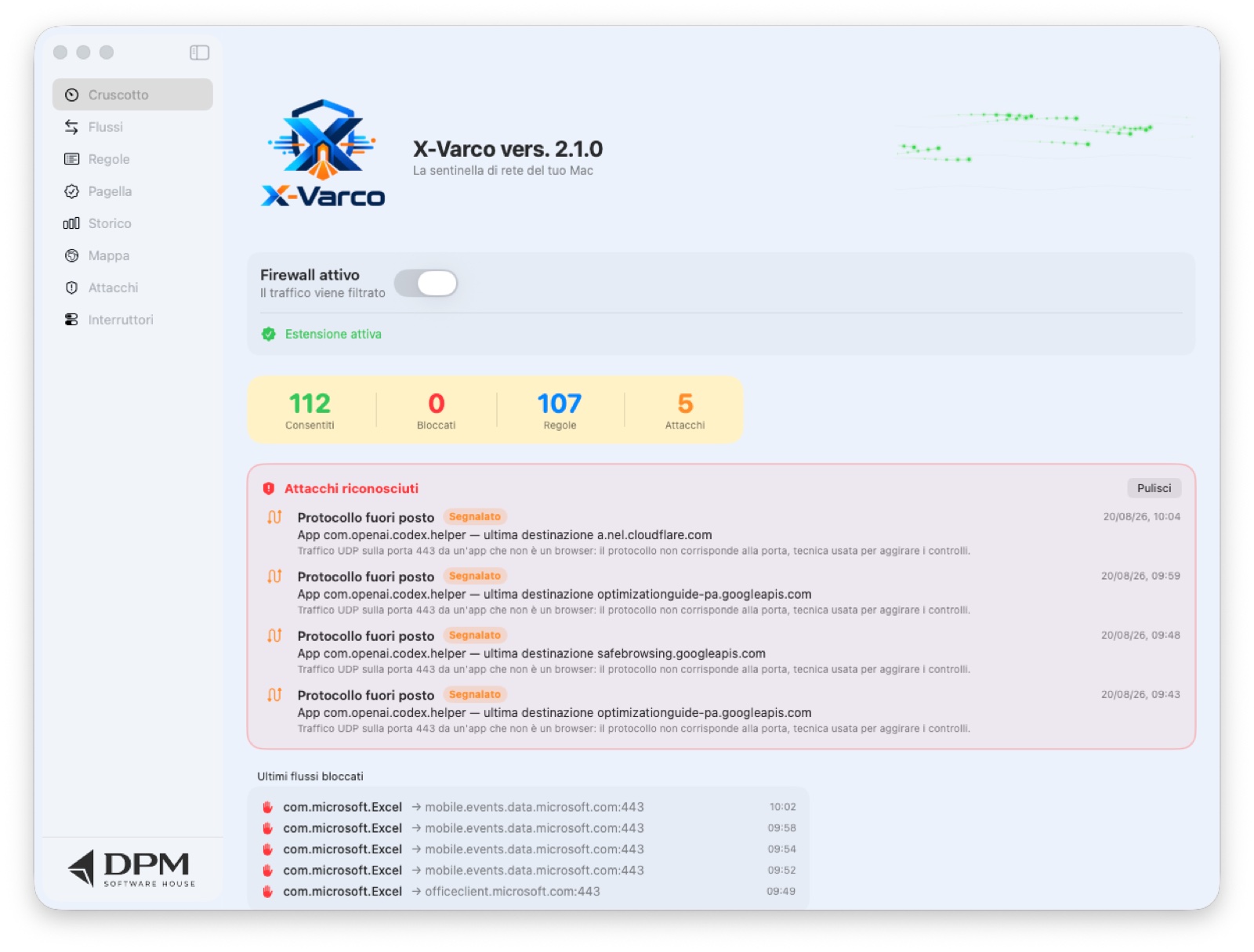1254x952 pixels.
Task: Go to the Flussi section
Action: pos(132,127)
